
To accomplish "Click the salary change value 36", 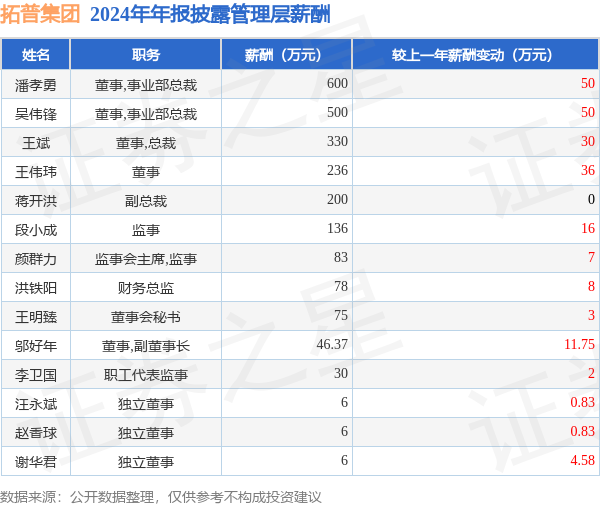I will pos(588,170).
